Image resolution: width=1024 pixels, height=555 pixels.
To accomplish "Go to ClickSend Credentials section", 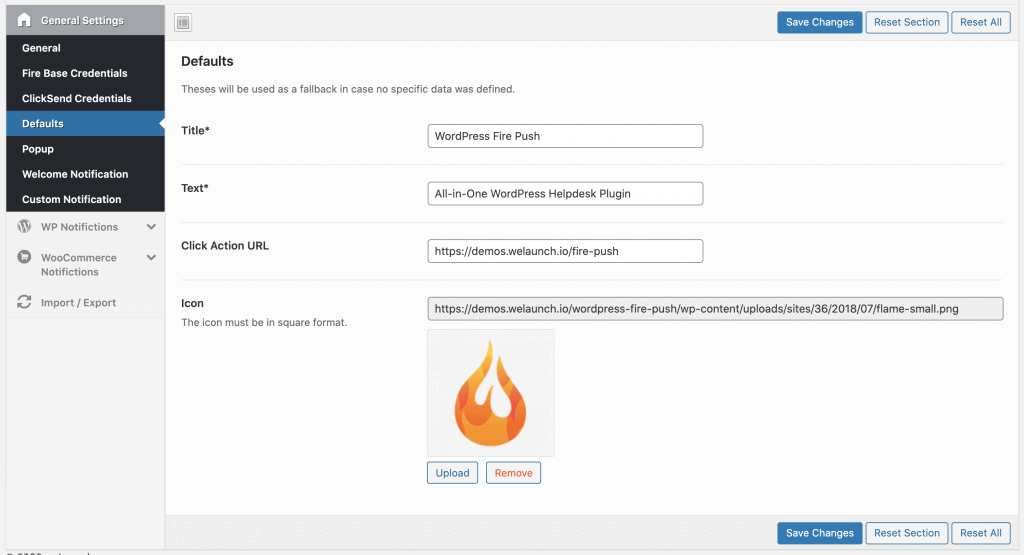I will click(76, 98).
